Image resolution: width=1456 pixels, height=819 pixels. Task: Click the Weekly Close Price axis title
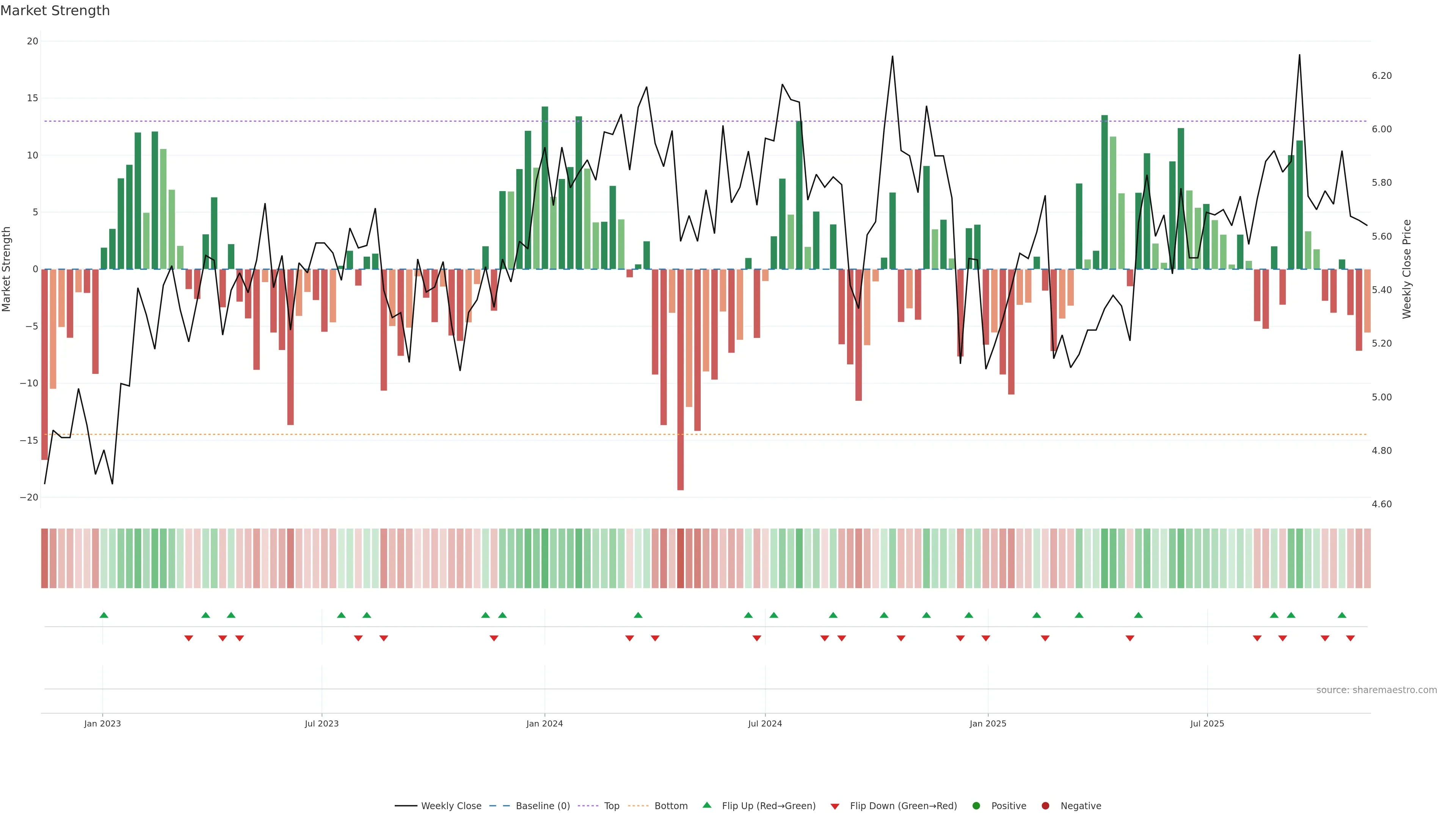[1407, 269]
